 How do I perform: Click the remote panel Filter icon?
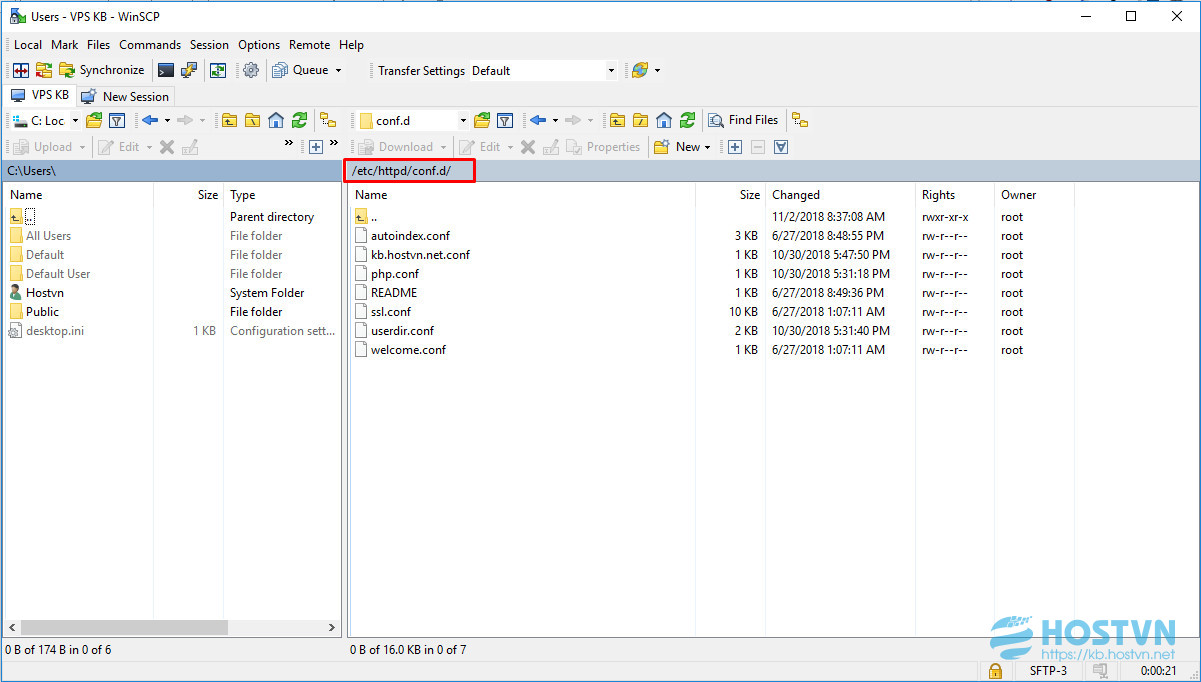(x=505, y=120)
